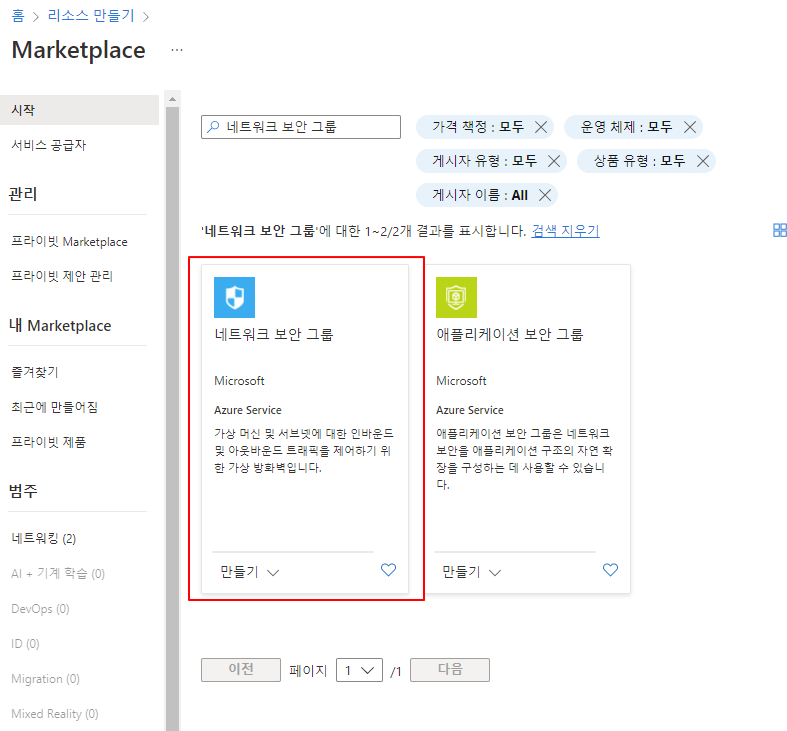Open the 네트워크 보안 그룹 card title
Image resolution: width=787 pixels, height=731 pixels.
tap(274, 334)
